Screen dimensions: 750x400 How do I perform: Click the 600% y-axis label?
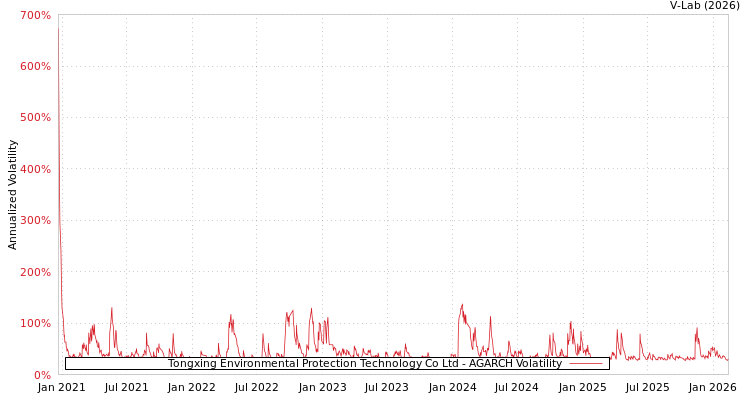point(35,67)
